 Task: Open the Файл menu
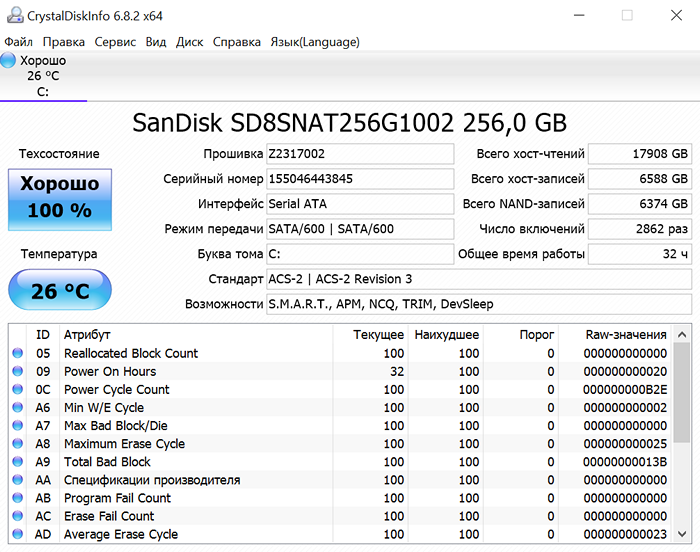(x=18, y=42)
